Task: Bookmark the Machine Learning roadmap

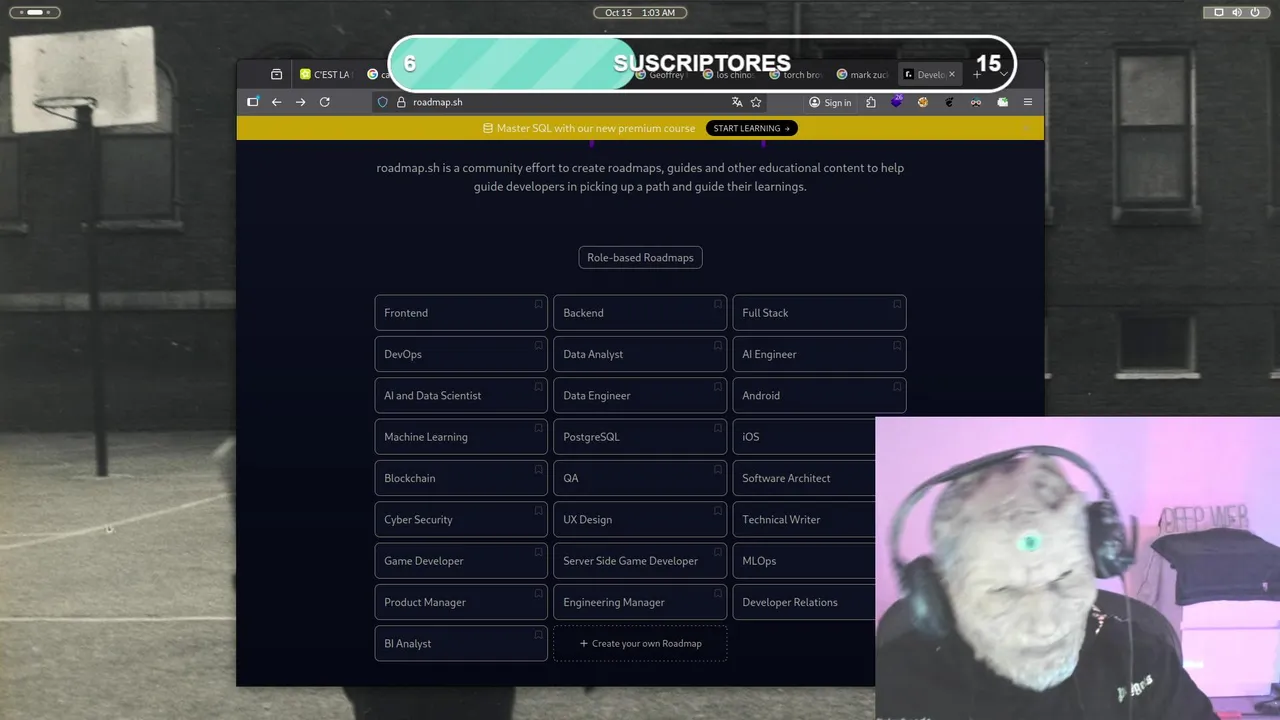Action: 538,428
